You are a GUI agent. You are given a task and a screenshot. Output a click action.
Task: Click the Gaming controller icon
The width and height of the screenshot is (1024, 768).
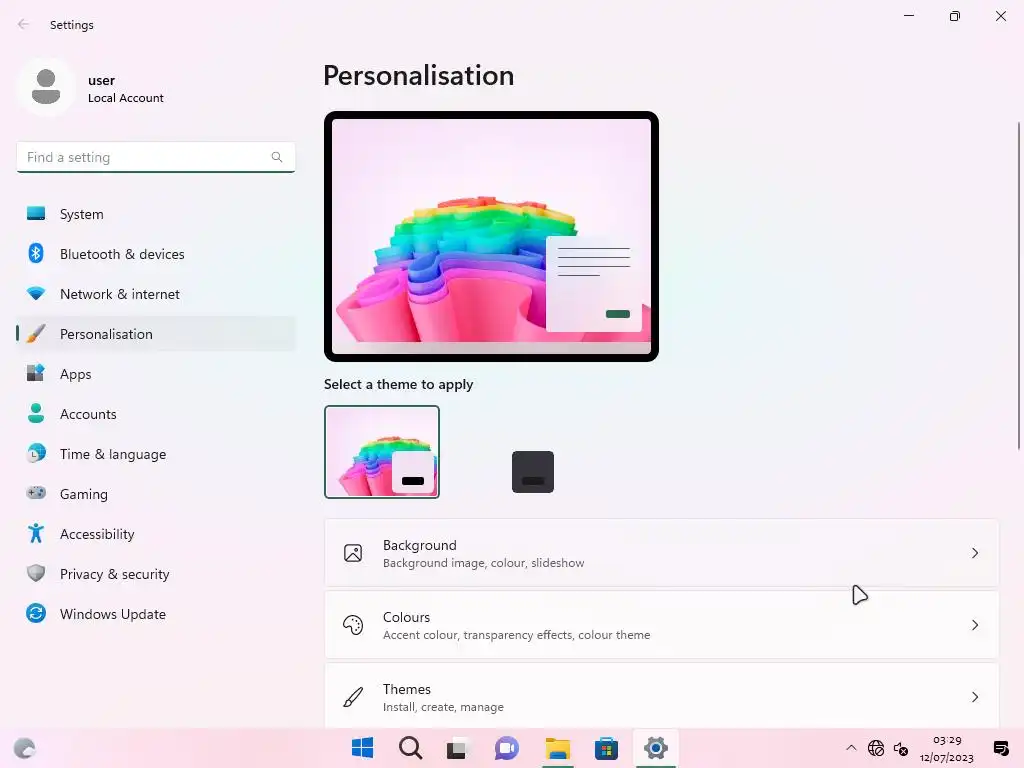tap(36, 493)
